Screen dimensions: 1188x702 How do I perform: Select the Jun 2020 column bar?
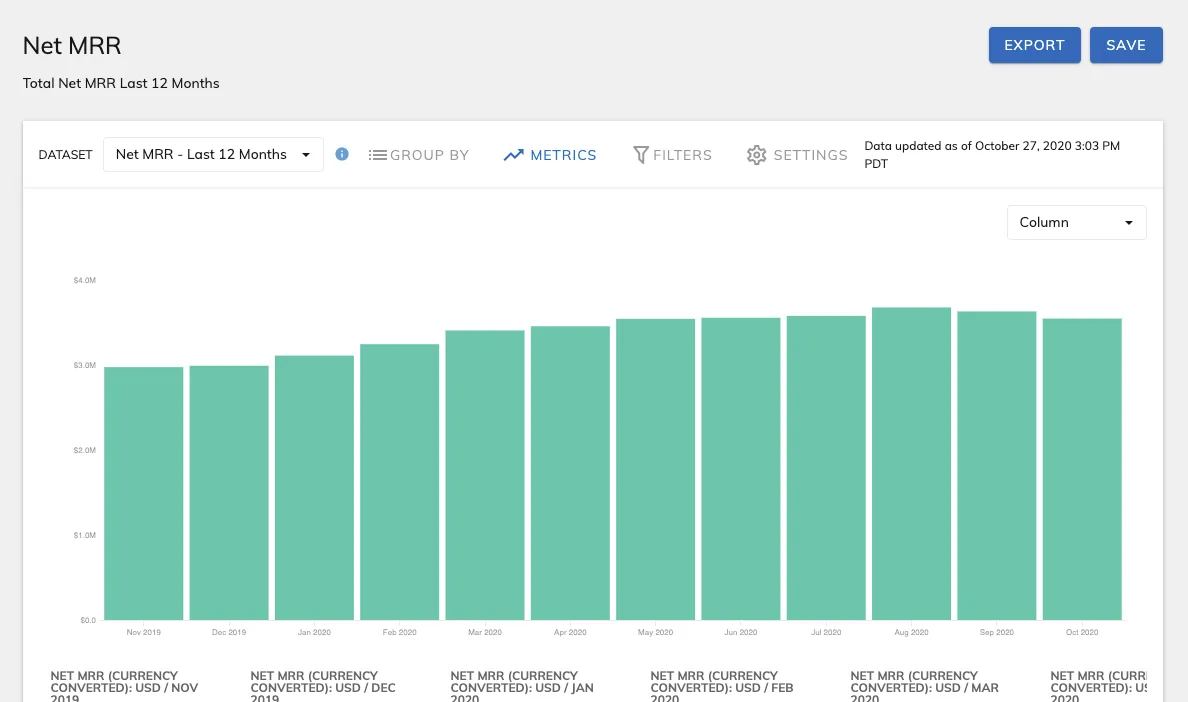coord(741,469)
